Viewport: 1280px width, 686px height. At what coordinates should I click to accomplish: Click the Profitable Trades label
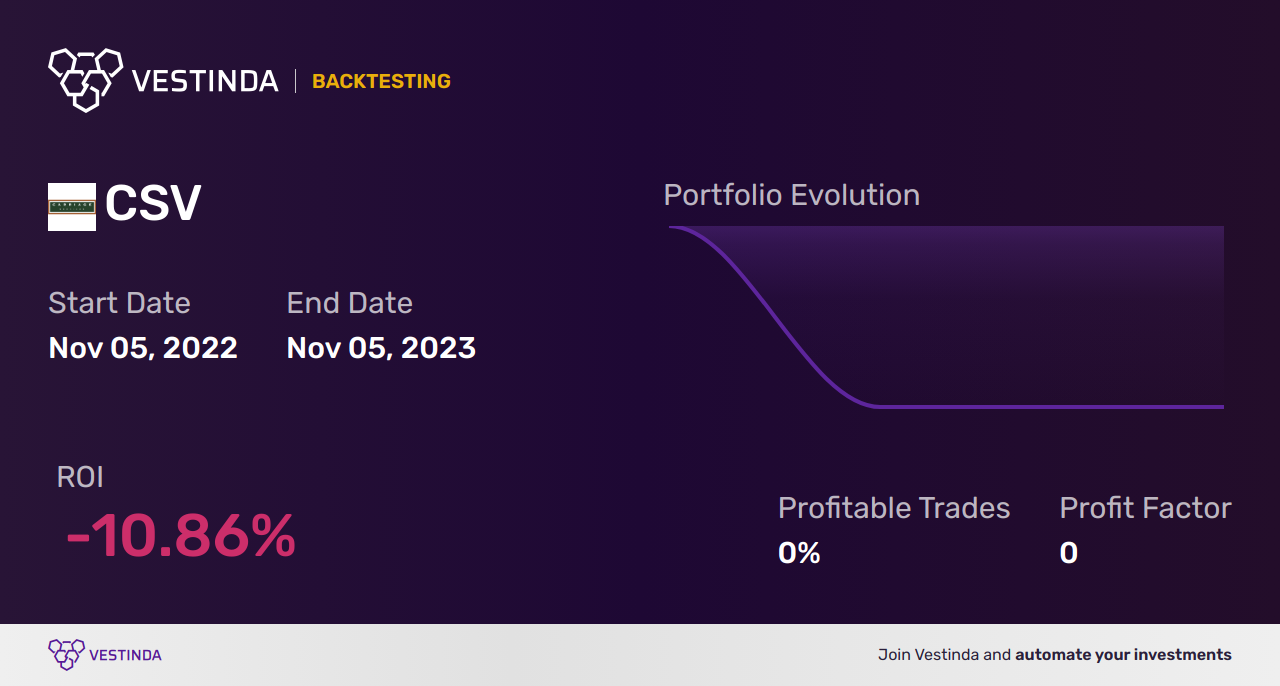pyautogui.click(x=894, y=508)
